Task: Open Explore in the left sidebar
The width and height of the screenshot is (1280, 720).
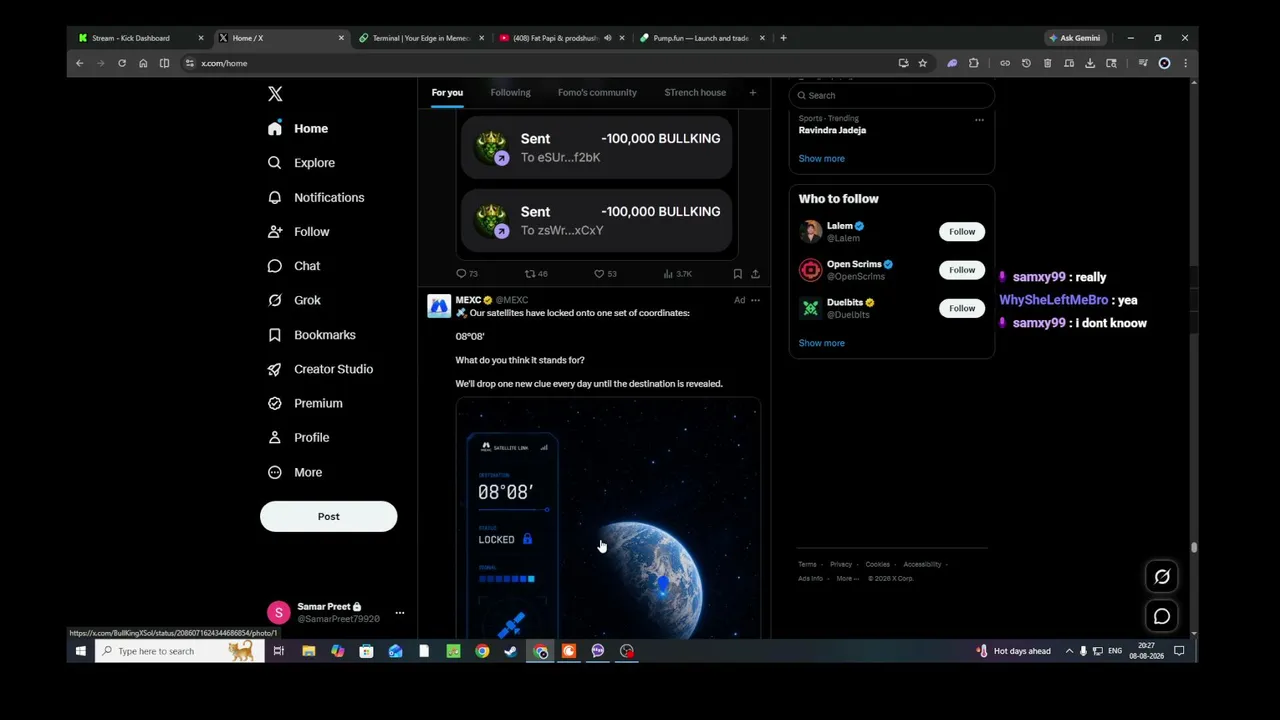Action: point(301,163)
